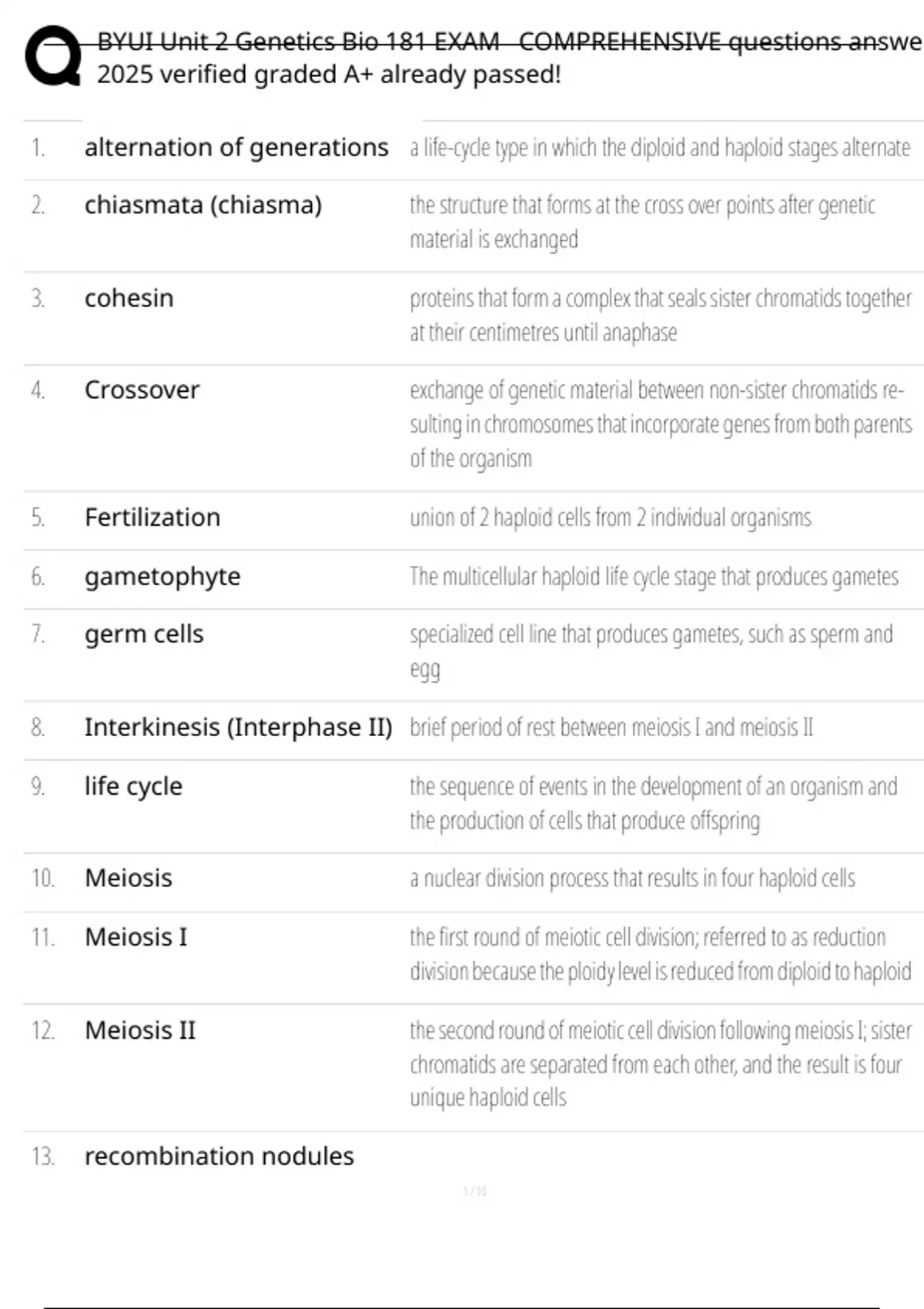Select the 'gametophyte' term
This screenshot has height=1309, width=924.
pos(162,576)
